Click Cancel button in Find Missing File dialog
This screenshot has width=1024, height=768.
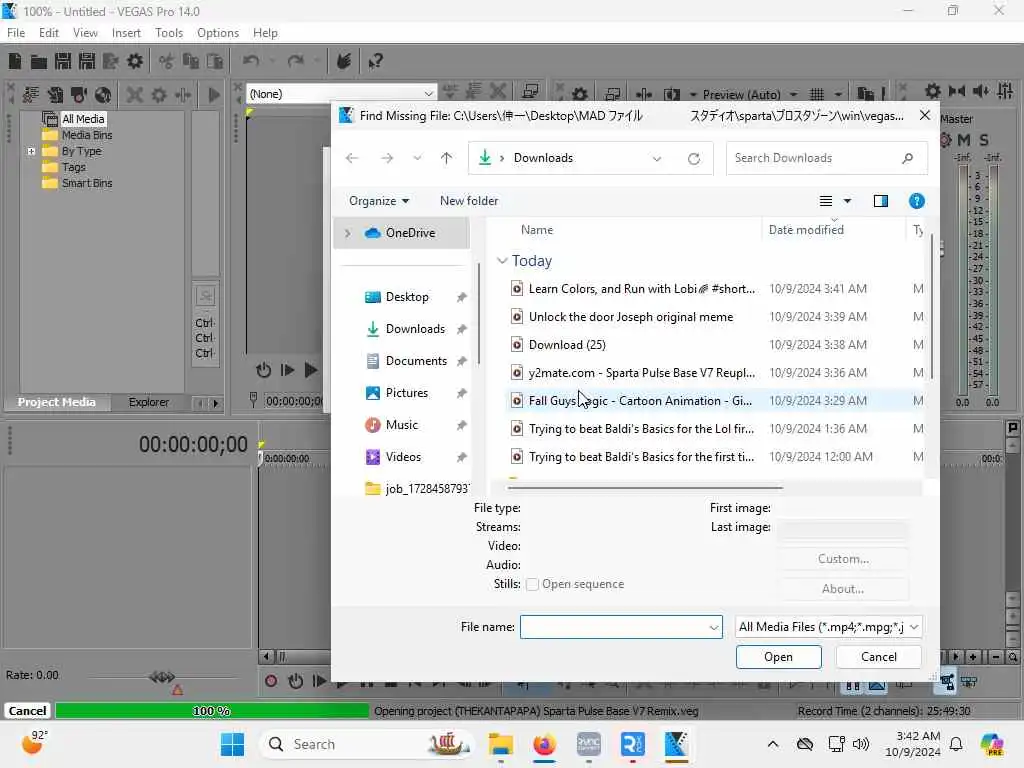pyautogui.click(x=878, y=657)
